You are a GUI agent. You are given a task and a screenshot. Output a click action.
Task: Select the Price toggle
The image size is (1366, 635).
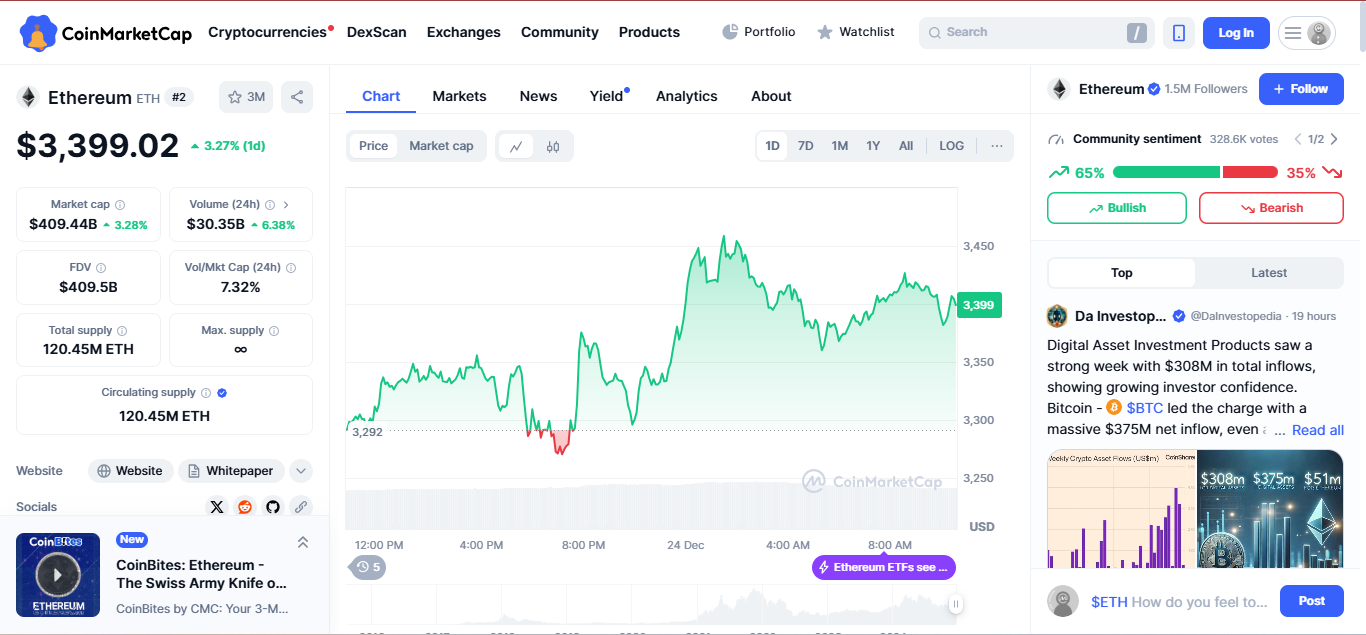pos(373,146)
